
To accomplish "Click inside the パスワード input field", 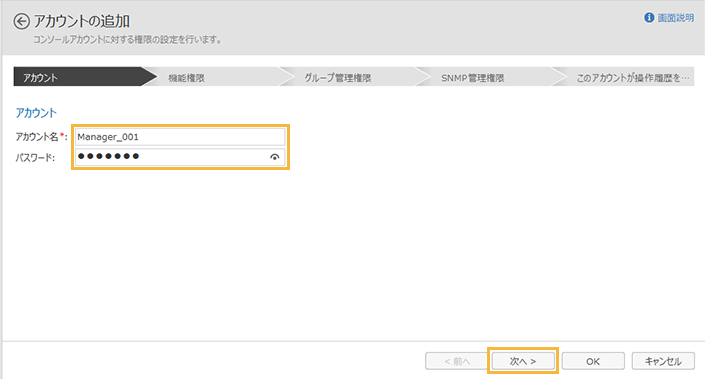I will (180, 157).
